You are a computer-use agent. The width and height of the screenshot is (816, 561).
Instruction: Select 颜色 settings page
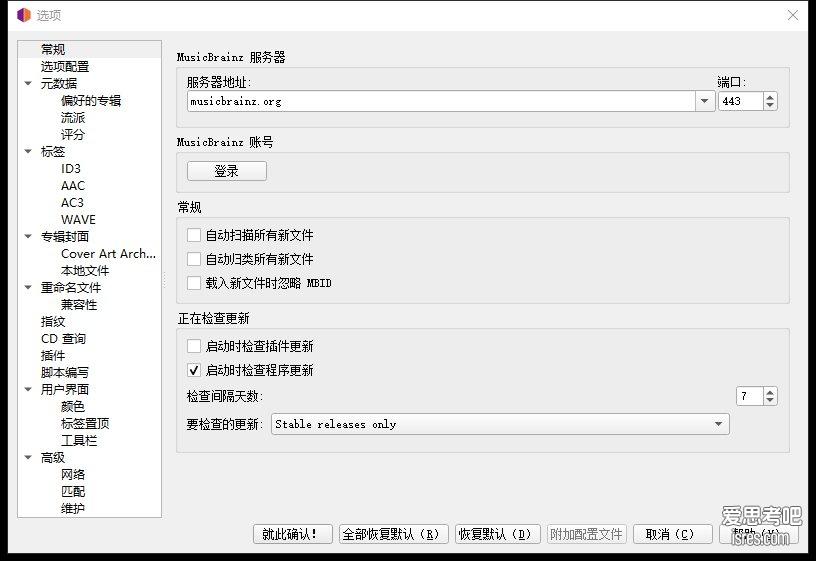[72, 406]
